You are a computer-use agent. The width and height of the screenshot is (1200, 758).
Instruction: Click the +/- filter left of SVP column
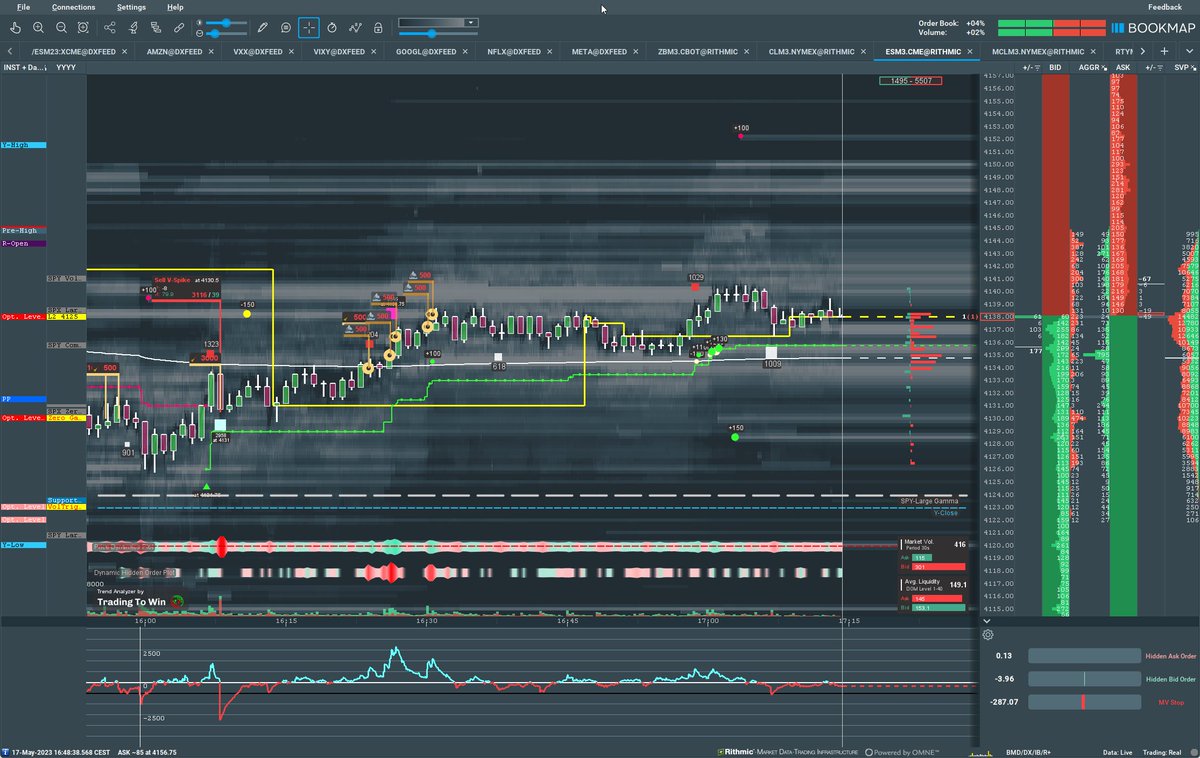point(1153,67)
